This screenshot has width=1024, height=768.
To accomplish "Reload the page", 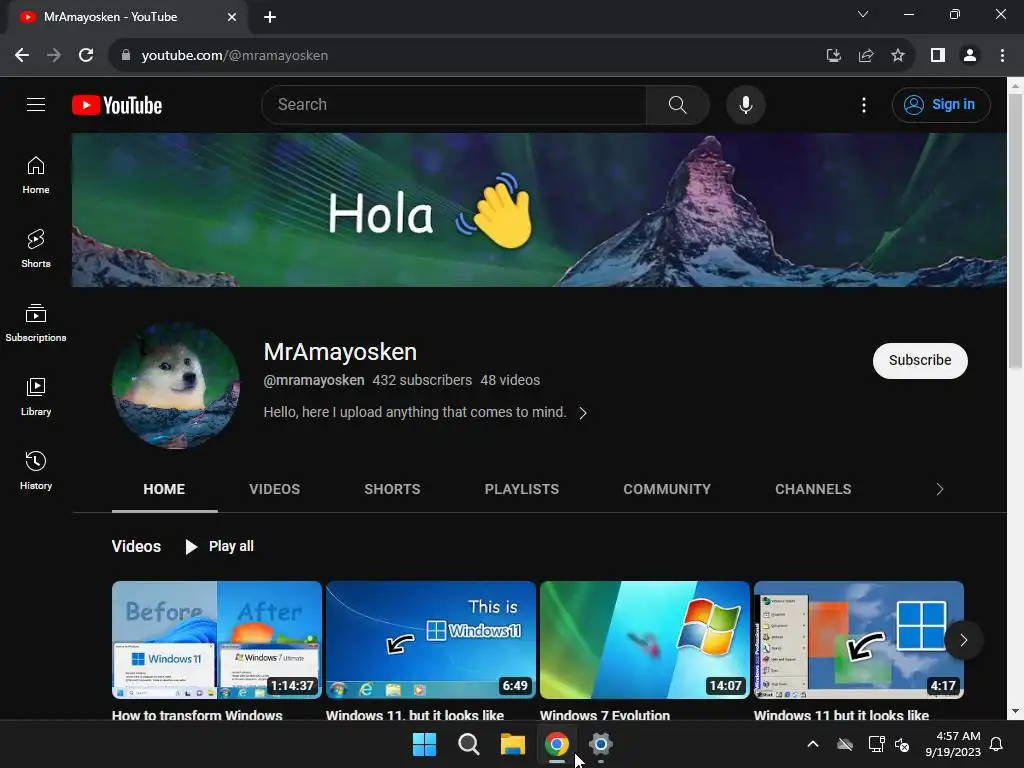I will click(86, 56).
